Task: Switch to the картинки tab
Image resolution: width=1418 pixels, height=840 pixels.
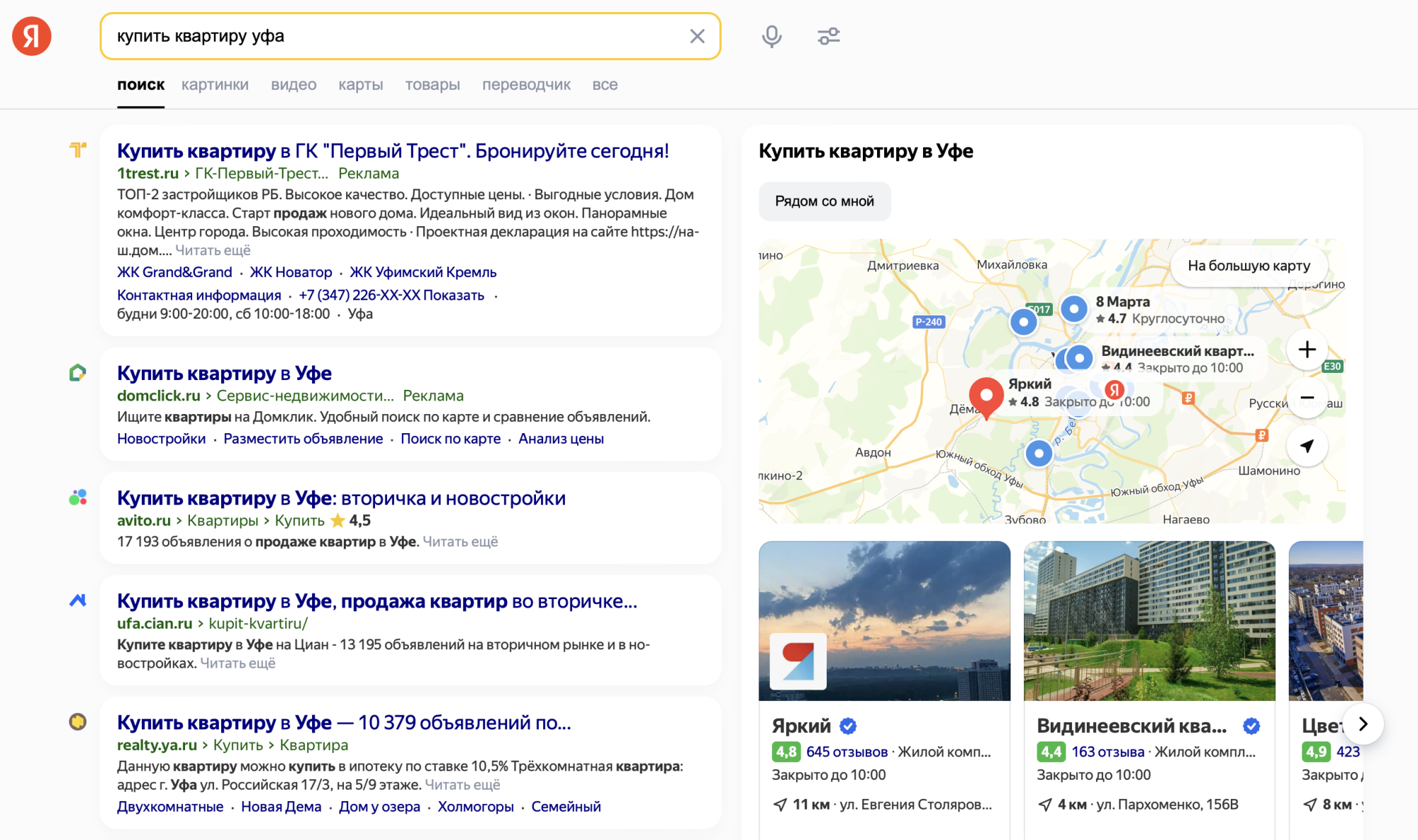Action: 215,84
